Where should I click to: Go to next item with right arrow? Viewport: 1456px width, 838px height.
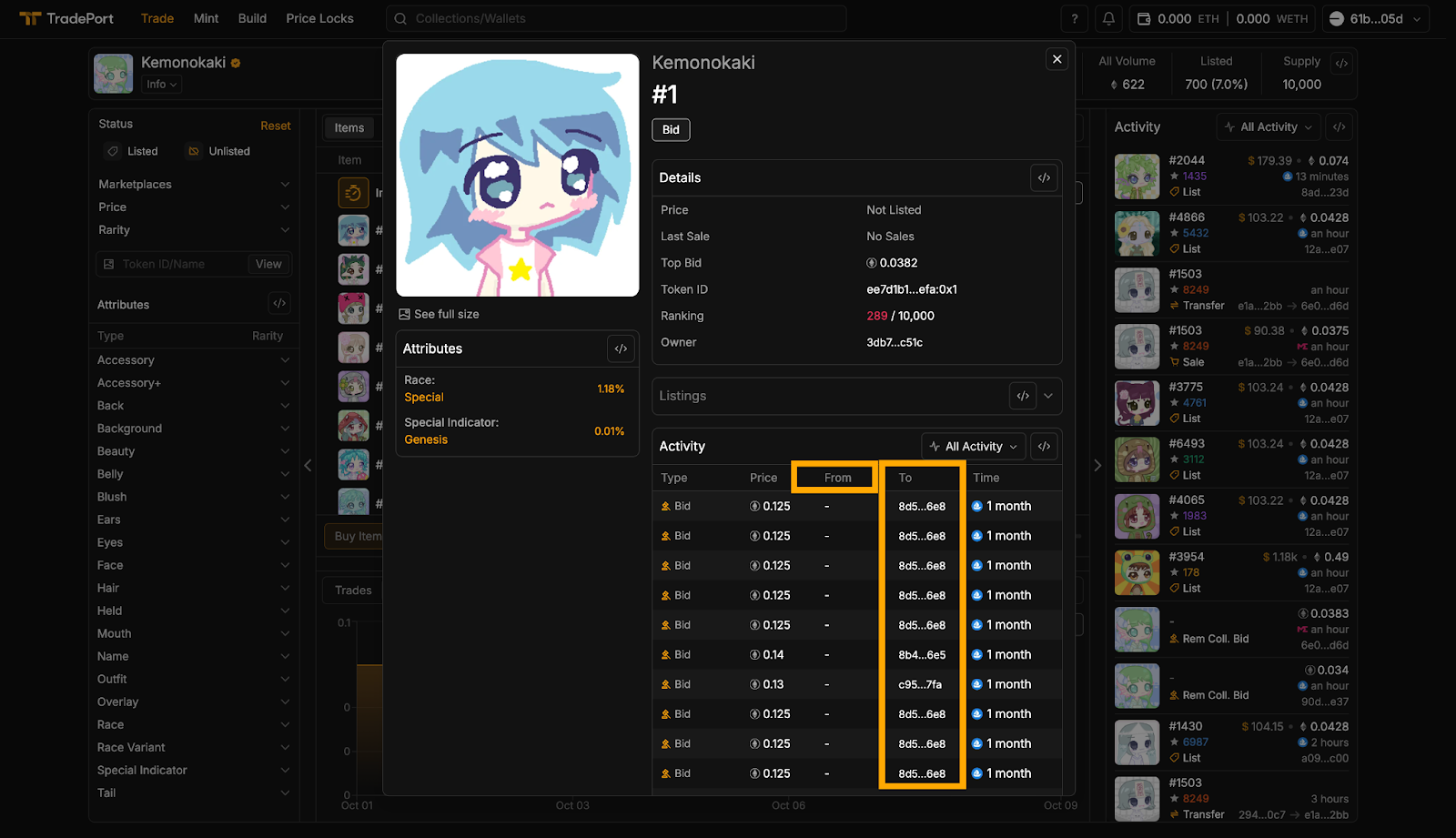point(1097,466)
